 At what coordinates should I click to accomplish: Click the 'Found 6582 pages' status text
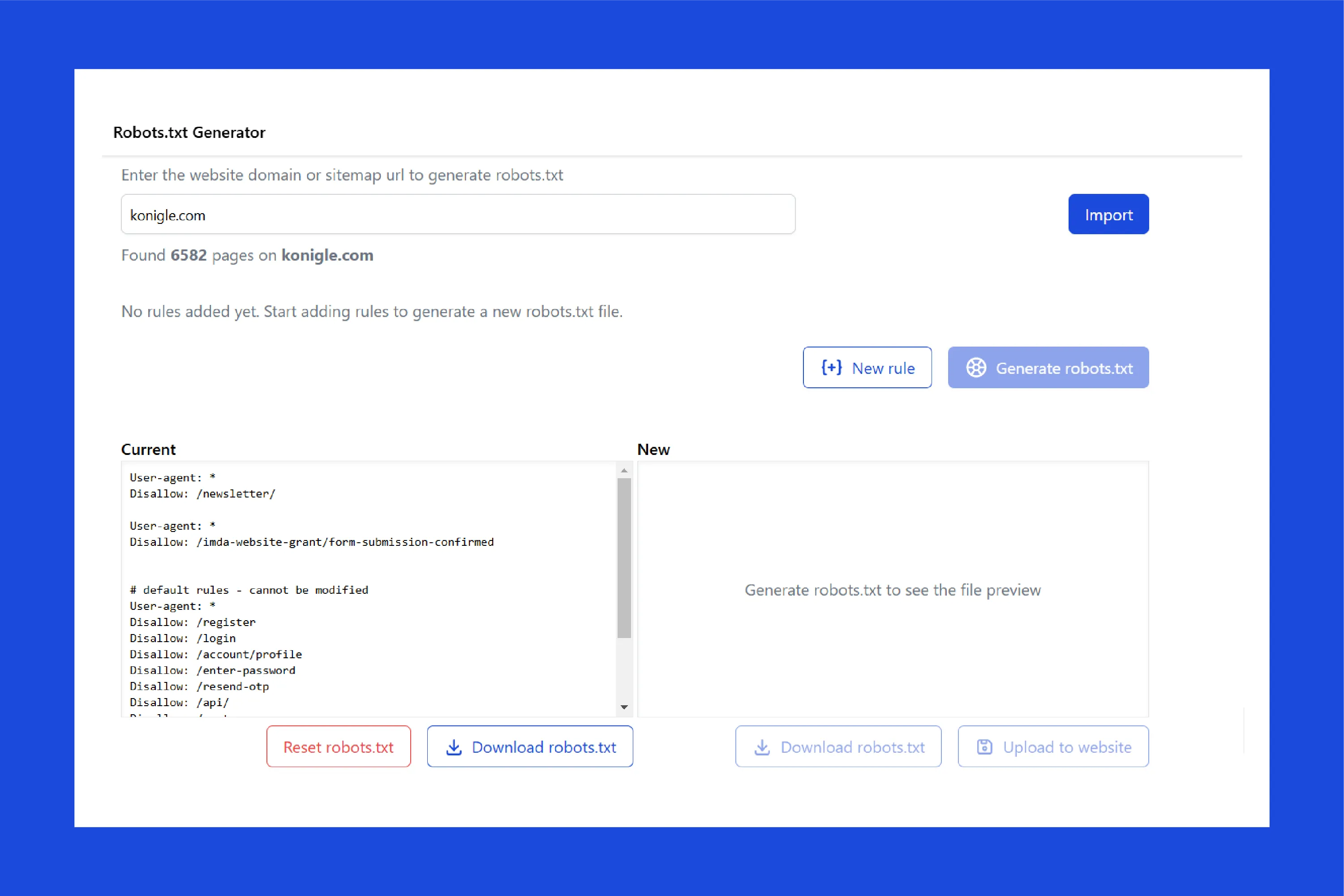point(247,255)
